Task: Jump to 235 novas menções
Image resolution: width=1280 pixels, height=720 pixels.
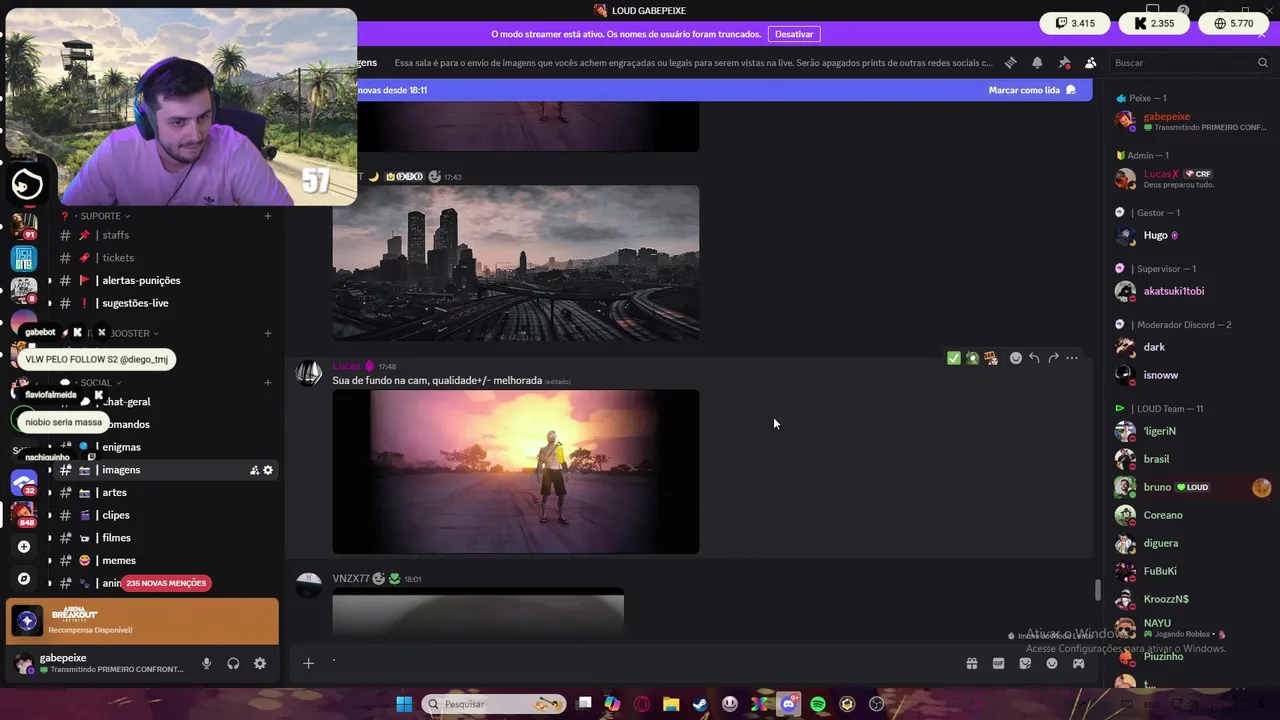Action: pos(166,583)
